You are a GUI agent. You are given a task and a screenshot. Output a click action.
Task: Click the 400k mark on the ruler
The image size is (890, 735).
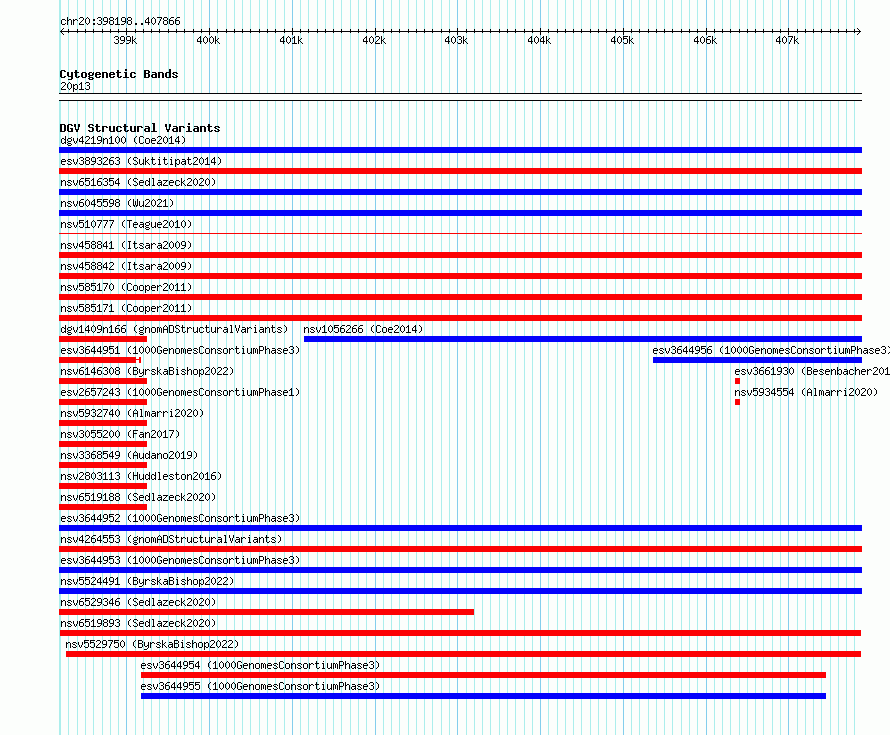tap(208, 40)
